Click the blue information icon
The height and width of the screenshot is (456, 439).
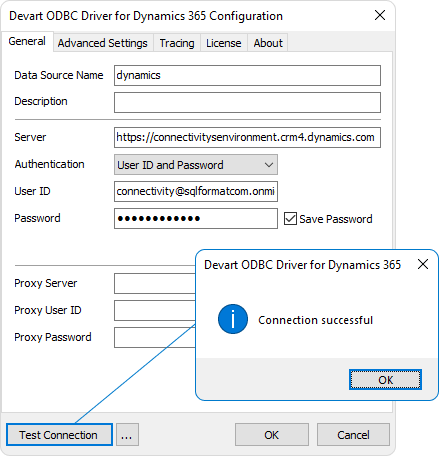pyautogui.click(x=233, y=319)
